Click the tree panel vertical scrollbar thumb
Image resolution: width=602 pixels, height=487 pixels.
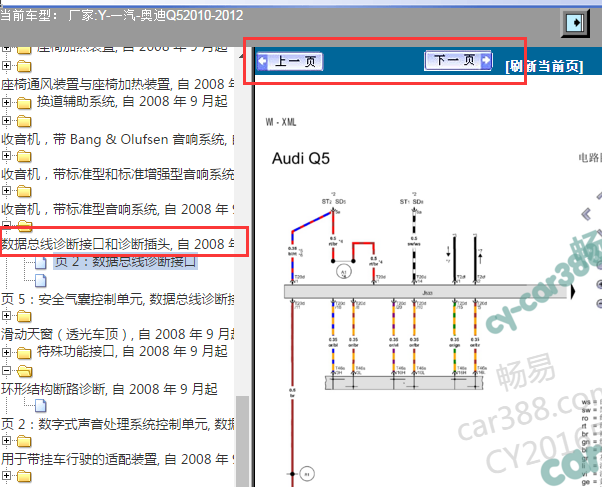click(x=242, y=441)
